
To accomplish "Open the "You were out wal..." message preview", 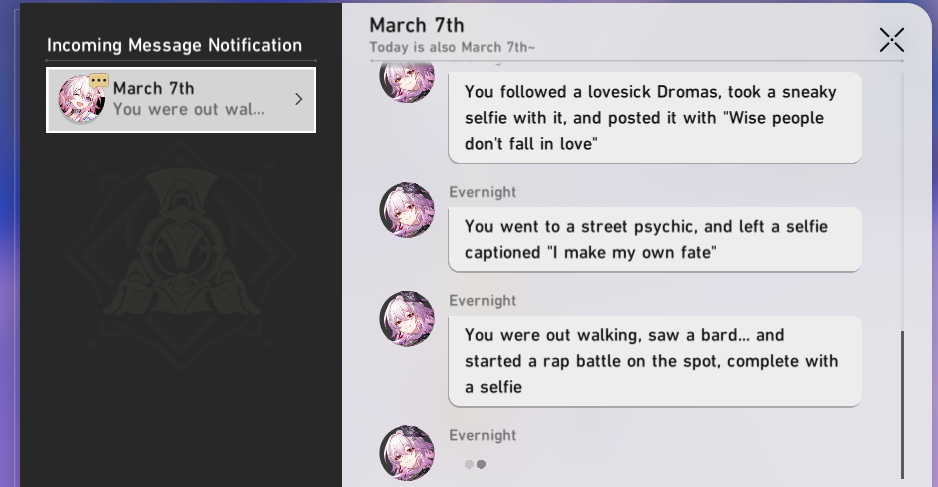I will (x=189, y=109).
